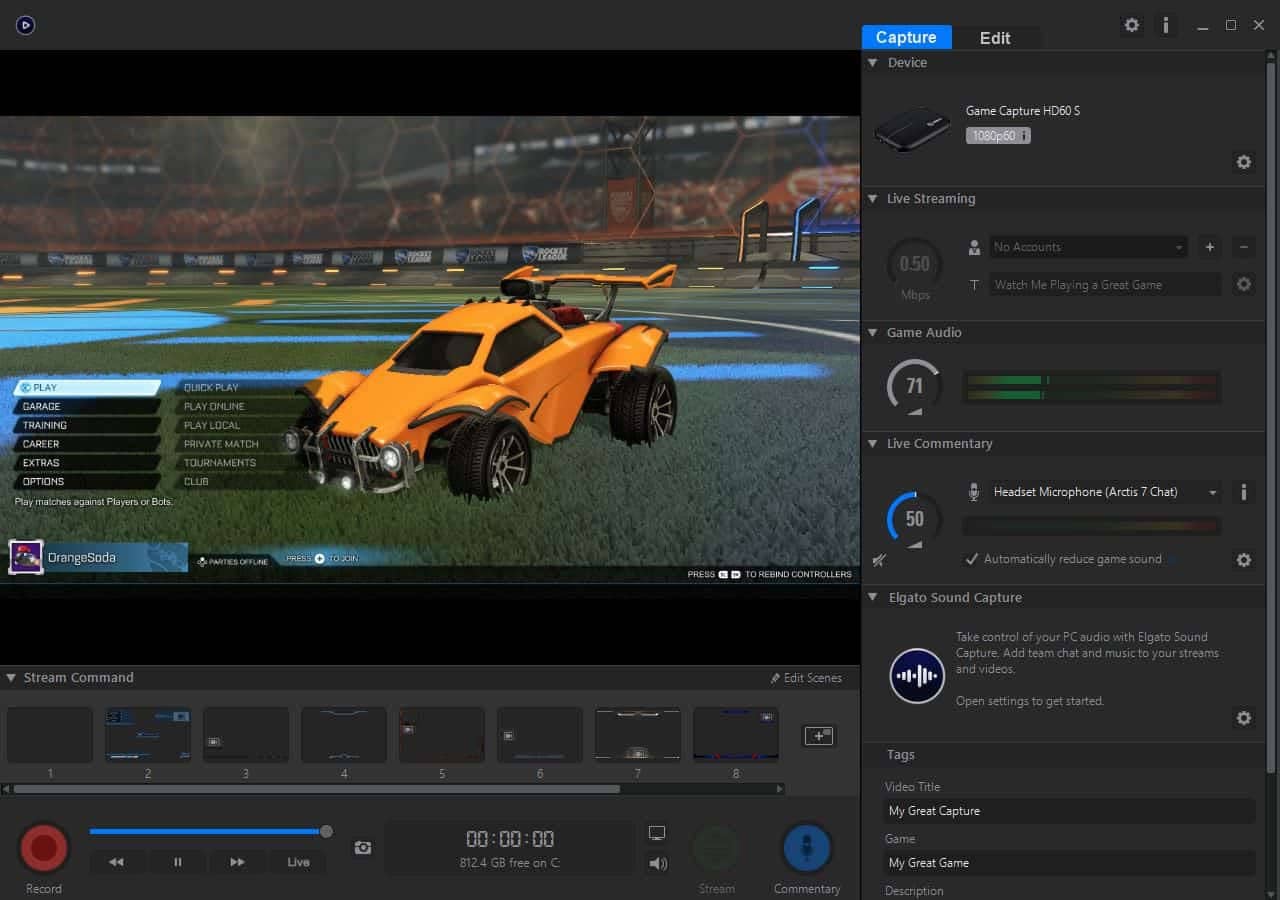
Task: Fast forward the playback
Action: [x=237, y=862]
